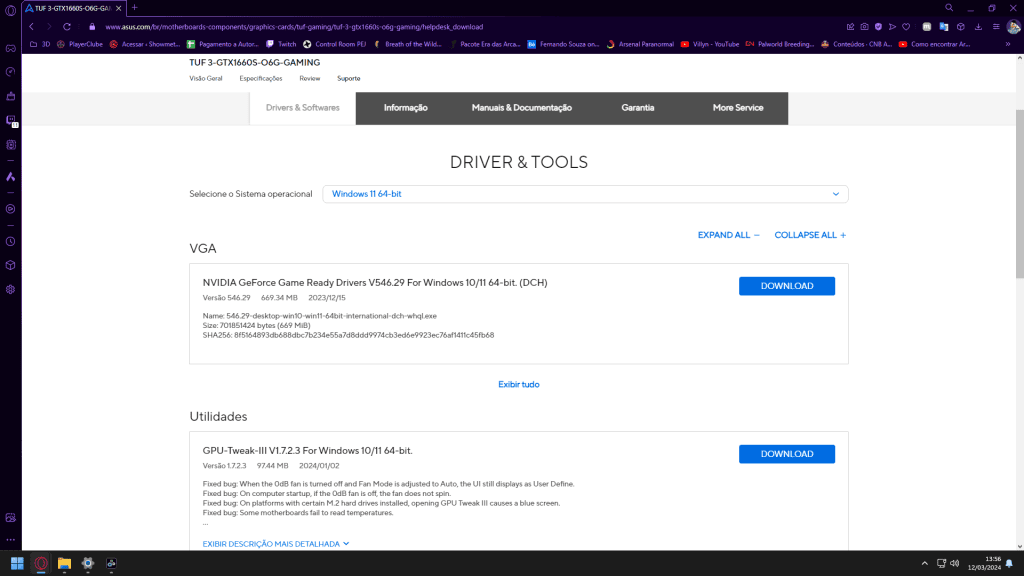Viewport: 1024px width, 576px height.
Task: Switch to the More Service tab
Action: pos(738,108)
